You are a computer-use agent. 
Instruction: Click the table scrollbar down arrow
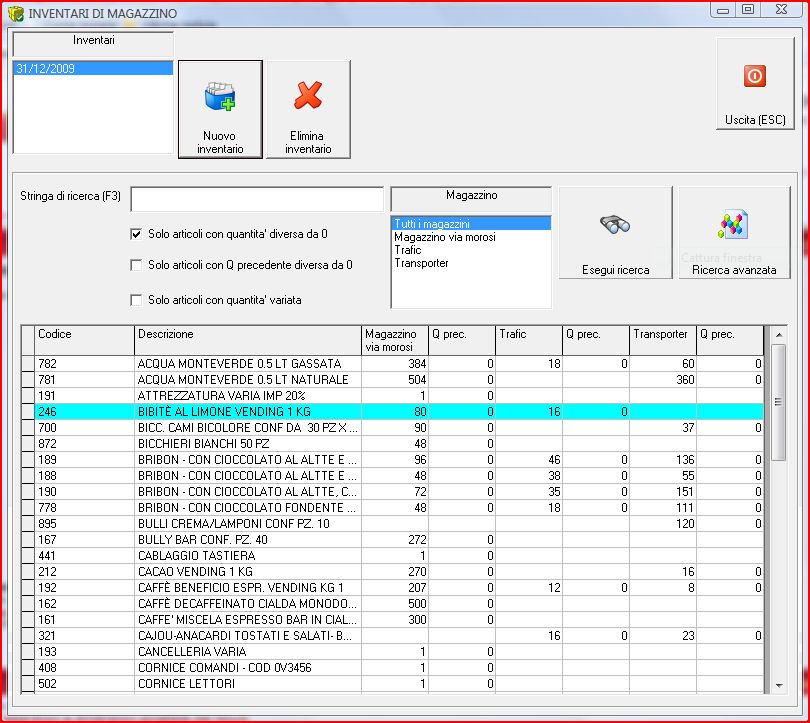[779, 685]
